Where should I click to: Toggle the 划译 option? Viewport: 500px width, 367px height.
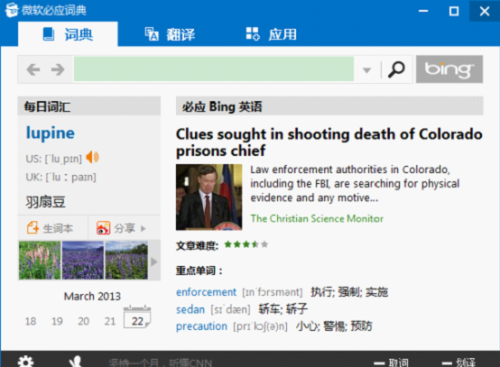459,363
